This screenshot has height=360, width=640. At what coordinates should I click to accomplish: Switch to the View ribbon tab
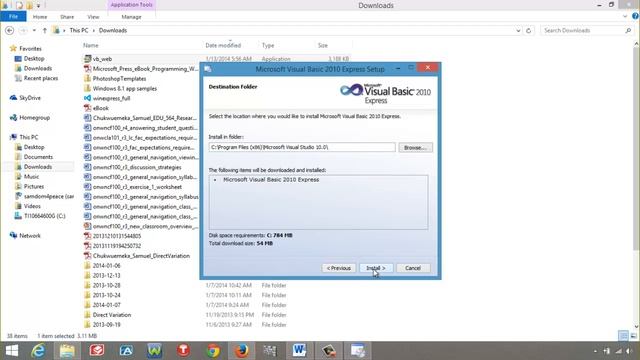93,17
